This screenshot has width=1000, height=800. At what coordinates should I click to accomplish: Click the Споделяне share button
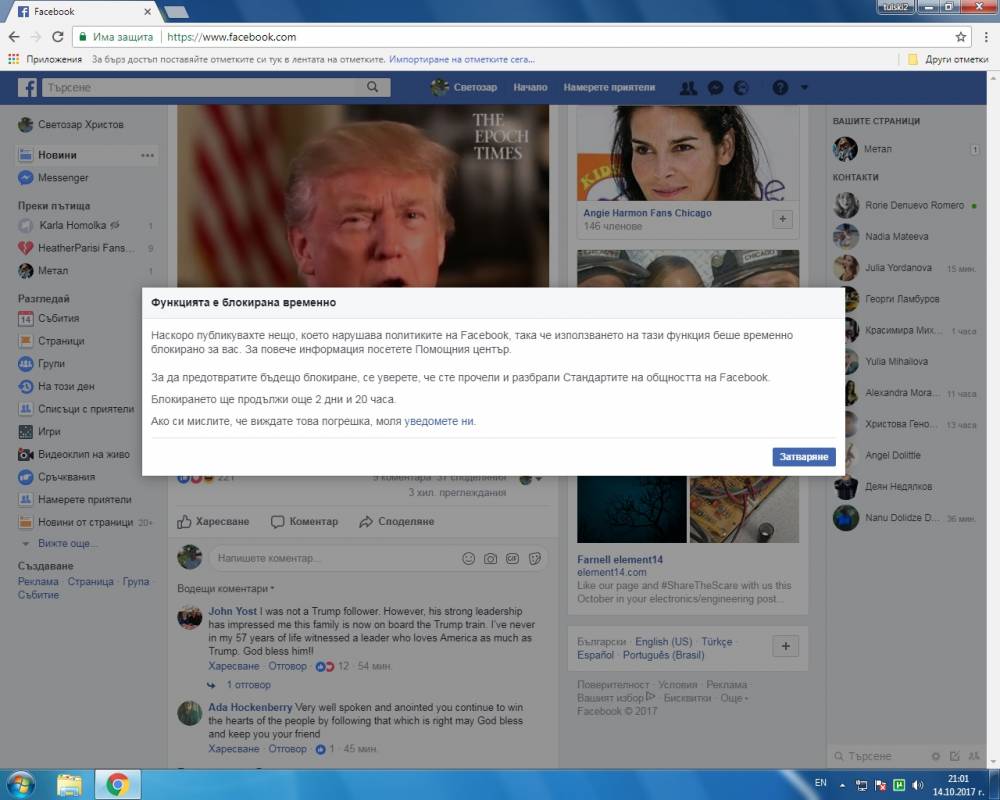(x=397, y=522)
